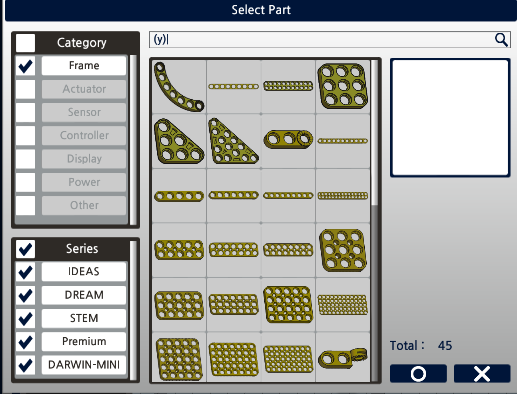
Task: Select the square plate with small holes
Action: click(x=343, y=250)
